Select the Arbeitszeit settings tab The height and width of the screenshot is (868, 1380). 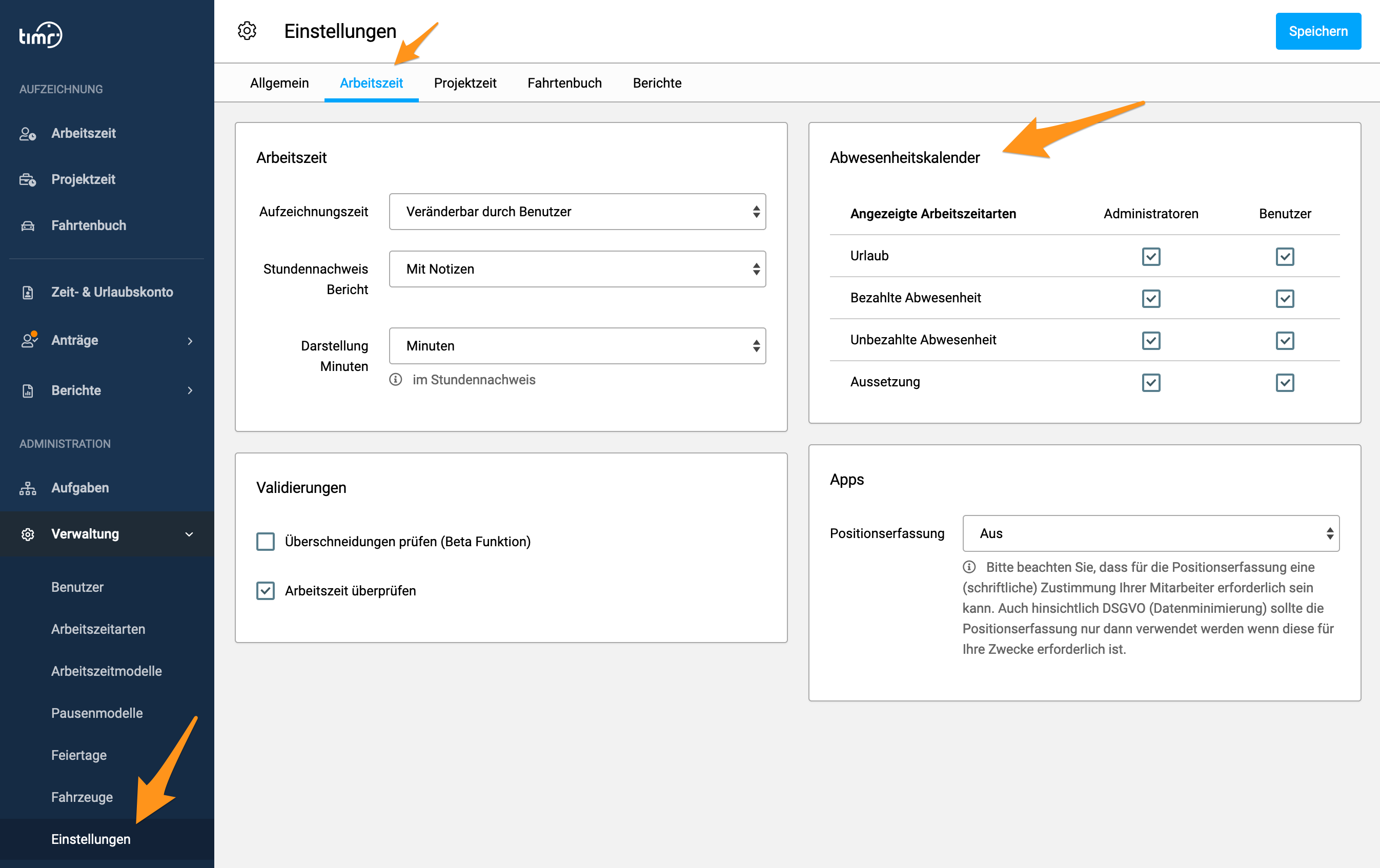click(x=371, y=83)
